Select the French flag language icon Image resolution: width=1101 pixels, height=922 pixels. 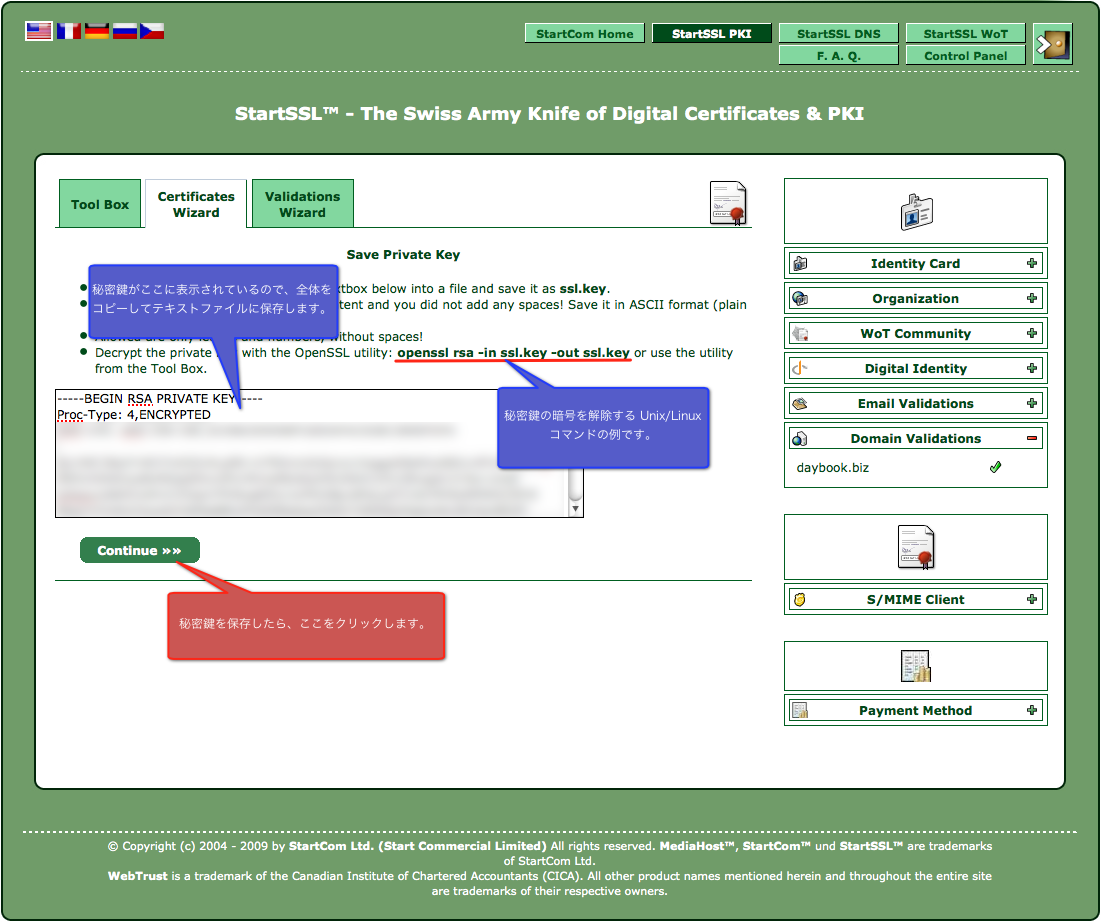pos(69,31)
